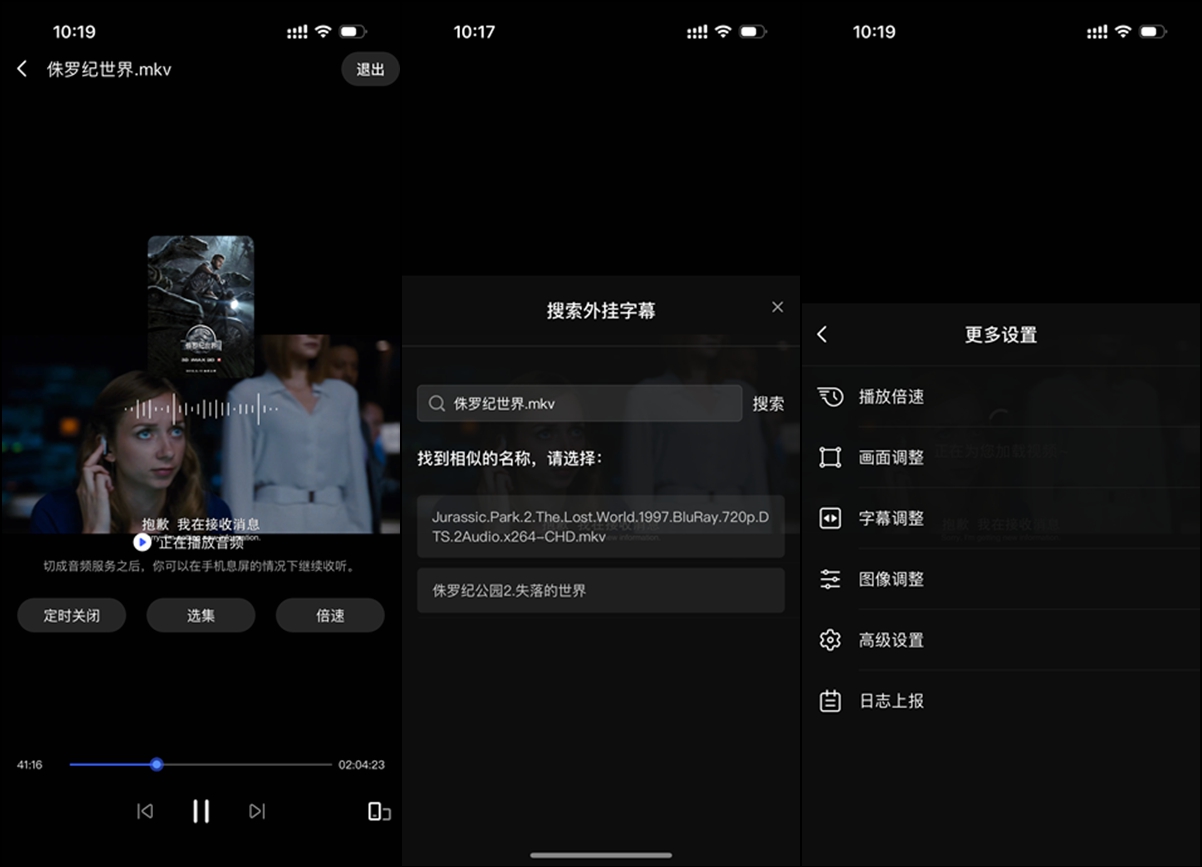Image resolution: width=1202 pixels, height=867 pixels.
Task: Open 倍速 playback speed options
Action: point(330,615)
